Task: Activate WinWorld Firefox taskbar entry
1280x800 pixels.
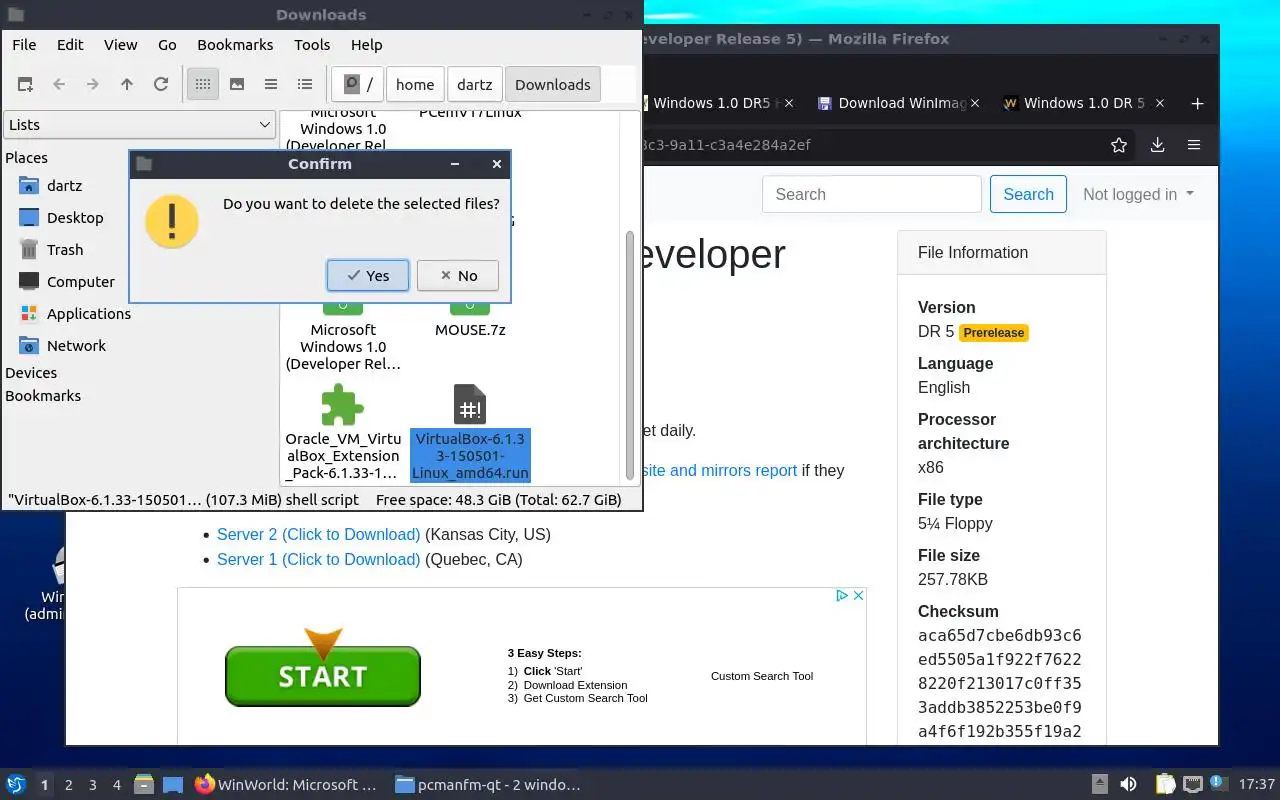Action: (287, 785)
